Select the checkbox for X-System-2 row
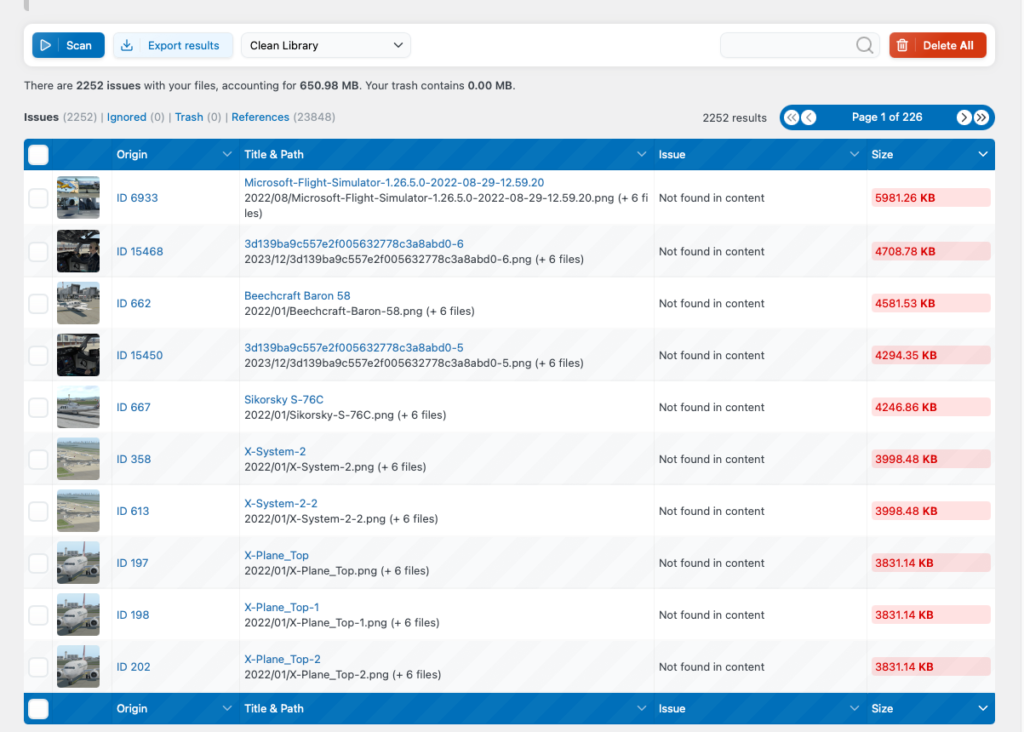This screenshot has width=1024, height=732. pyautogui.click(x=38, y=459)
